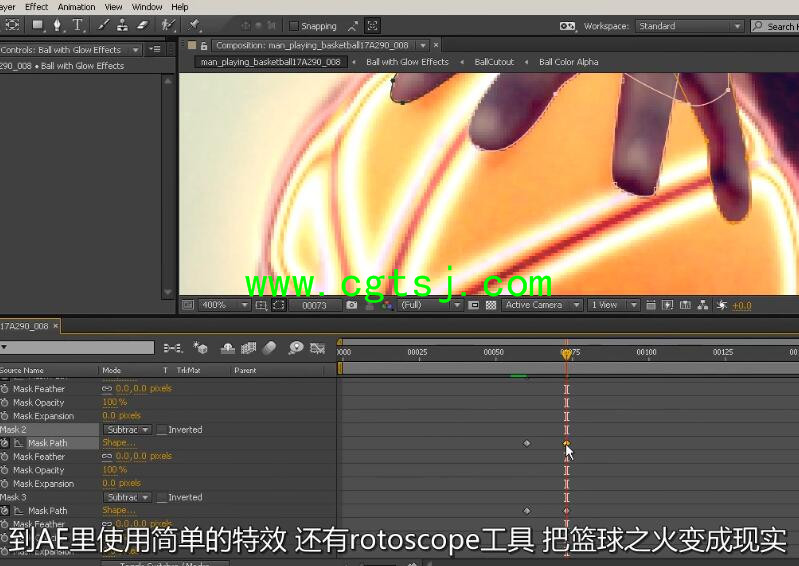Click the Always Preview This View icon
The width and height of the screenshot is (799, 566).
188,305
